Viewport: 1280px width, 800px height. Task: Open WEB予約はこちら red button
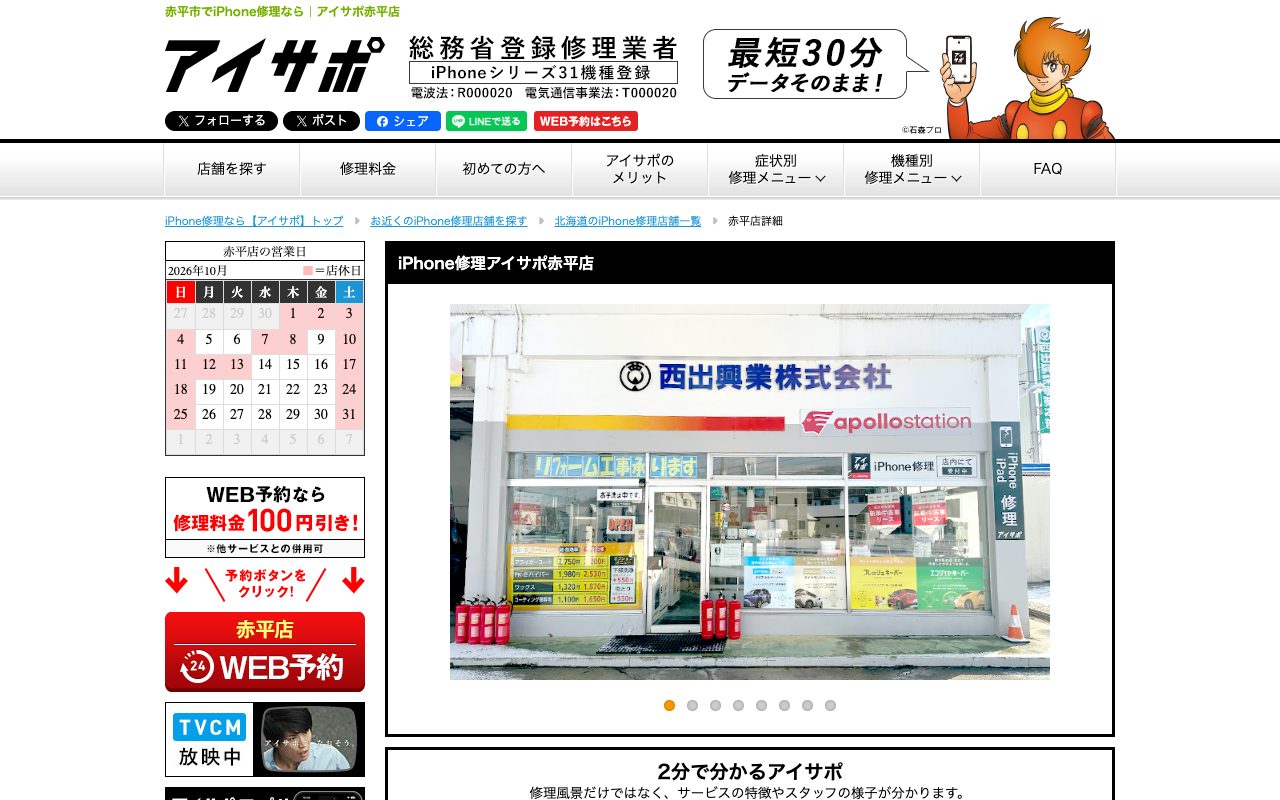586,121
